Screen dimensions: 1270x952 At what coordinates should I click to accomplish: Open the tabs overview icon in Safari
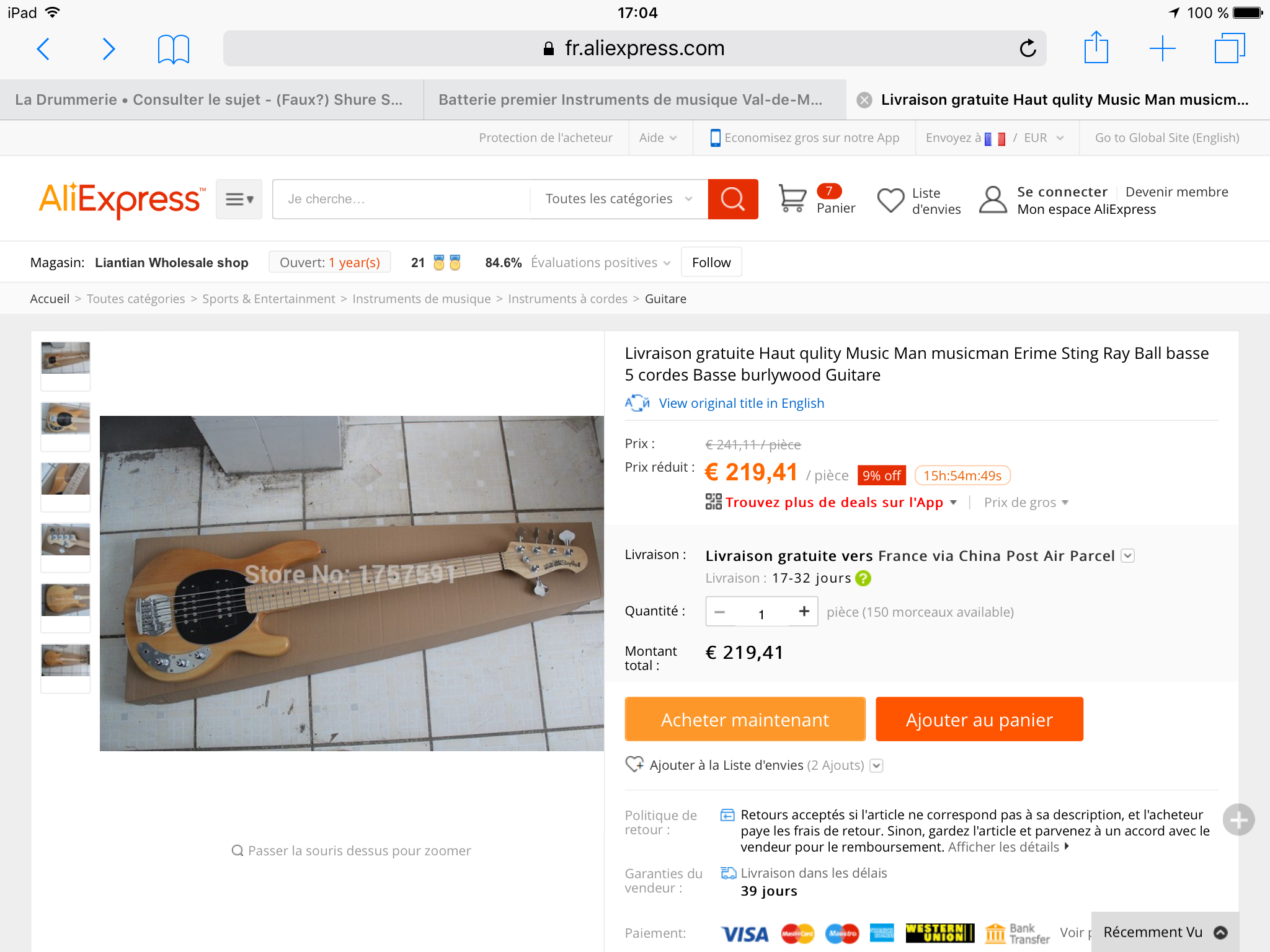tap(1229, 48)
